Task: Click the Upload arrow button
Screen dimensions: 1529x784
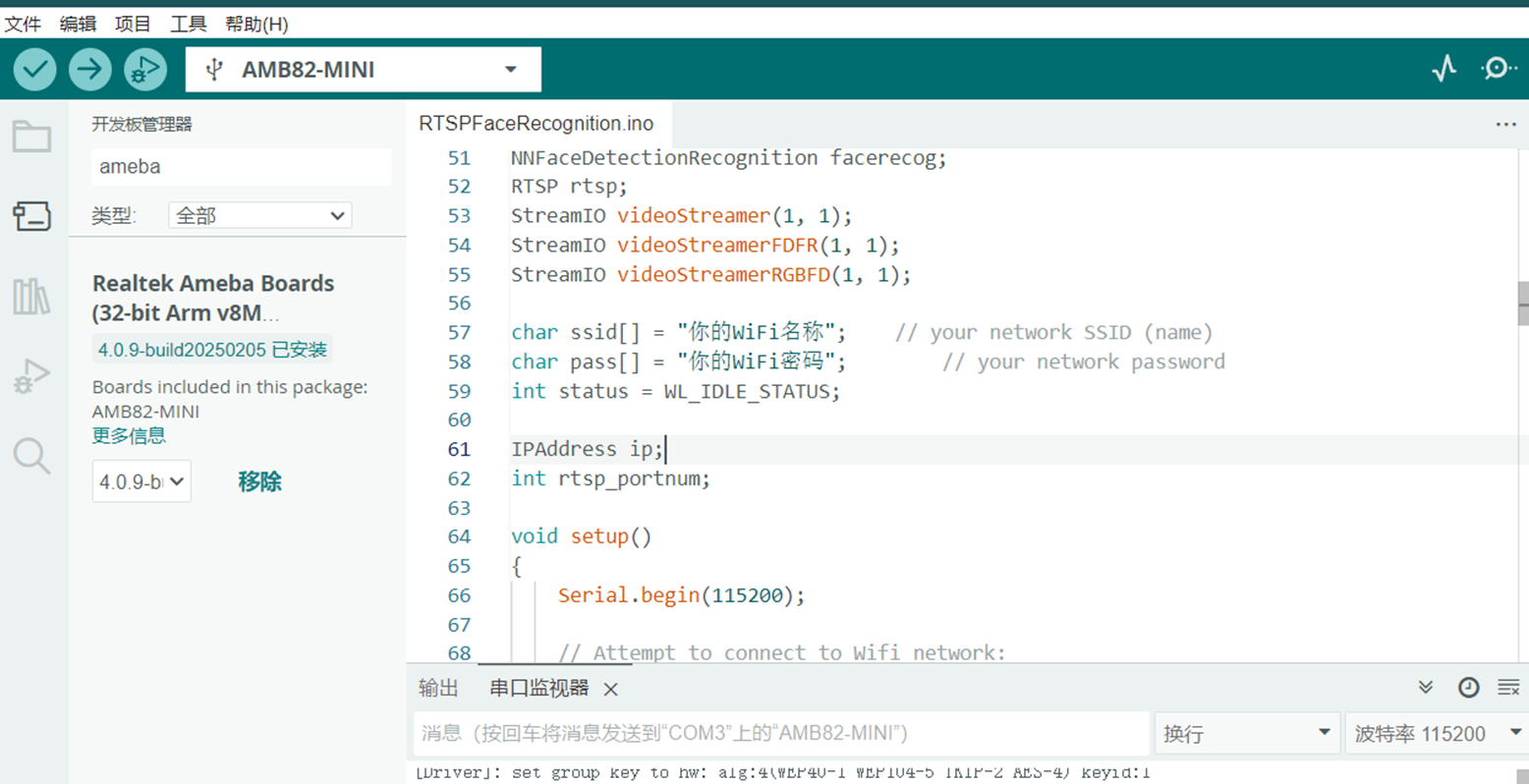Action: click(x=89, y=70)
